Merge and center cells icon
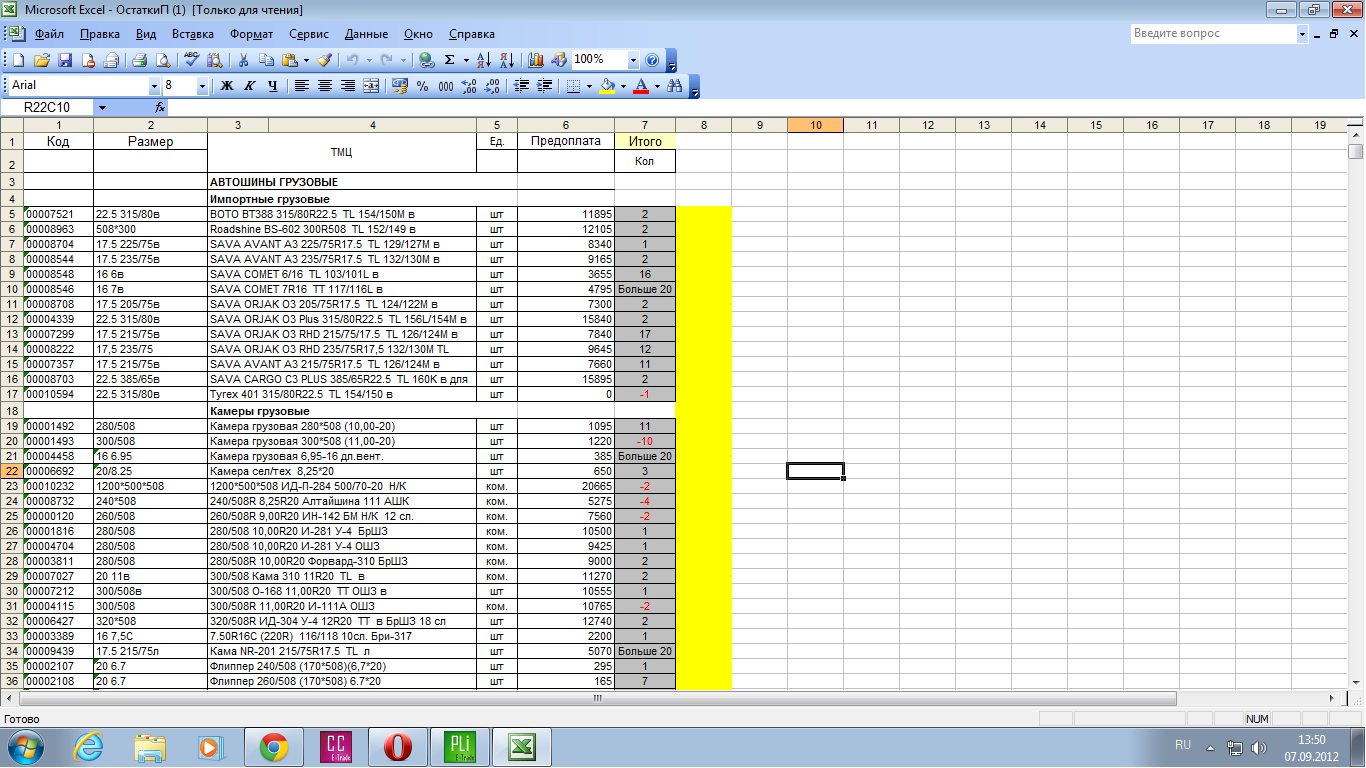 click(371, 86)
